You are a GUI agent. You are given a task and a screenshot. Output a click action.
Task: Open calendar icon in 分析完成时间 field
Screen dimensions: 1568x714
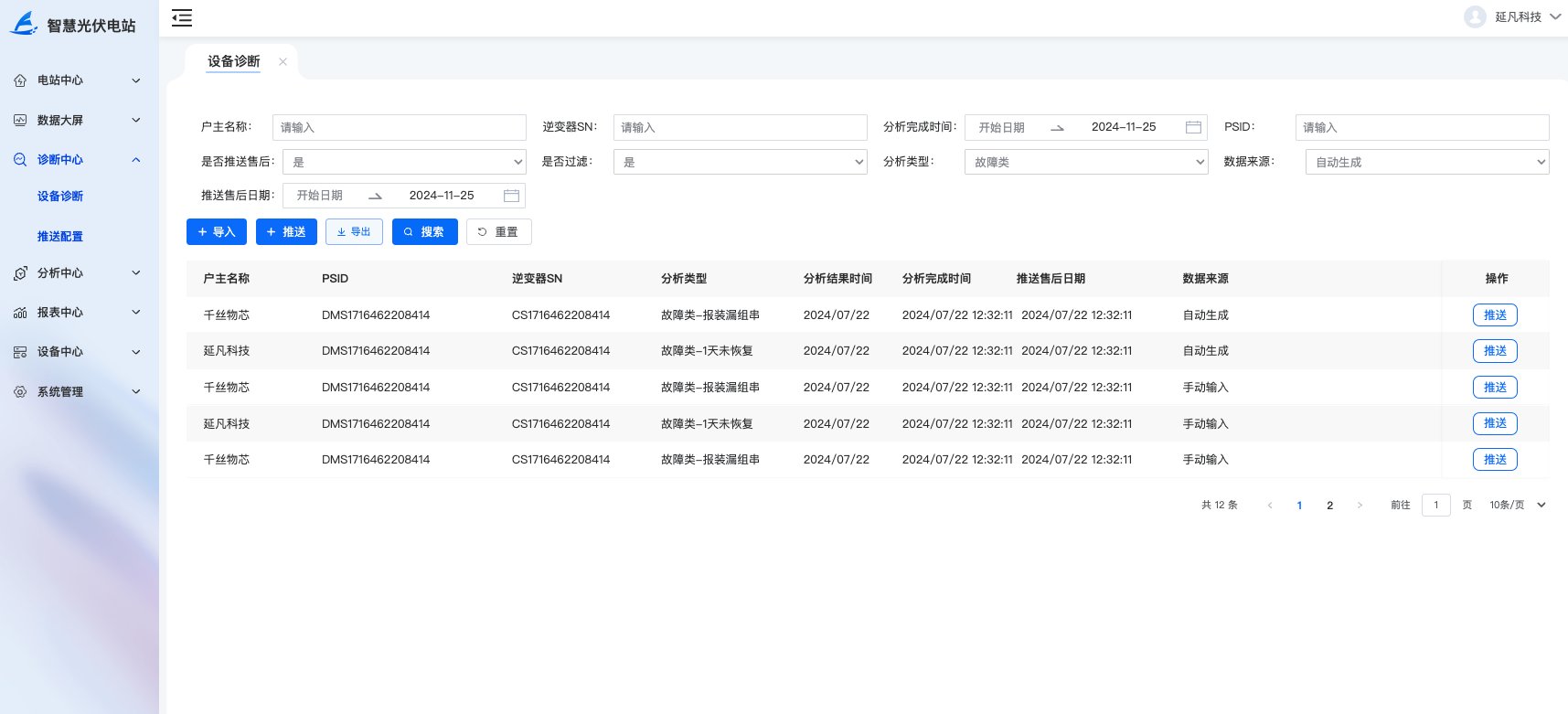(x=1193, y=127)
